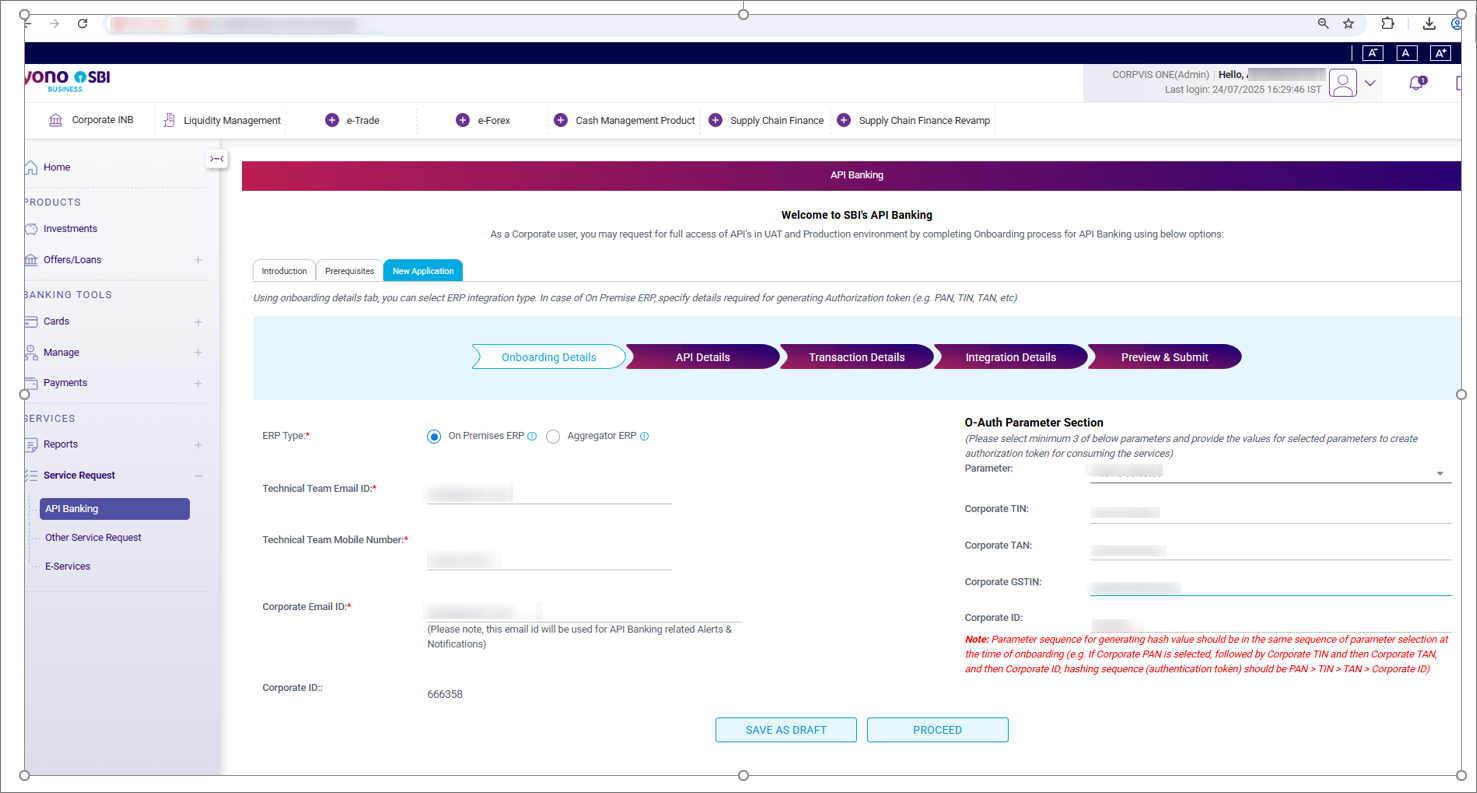Open browser extensions puzzle icon
Screen dimensions: 1477x793
[x=1388, y=23]
